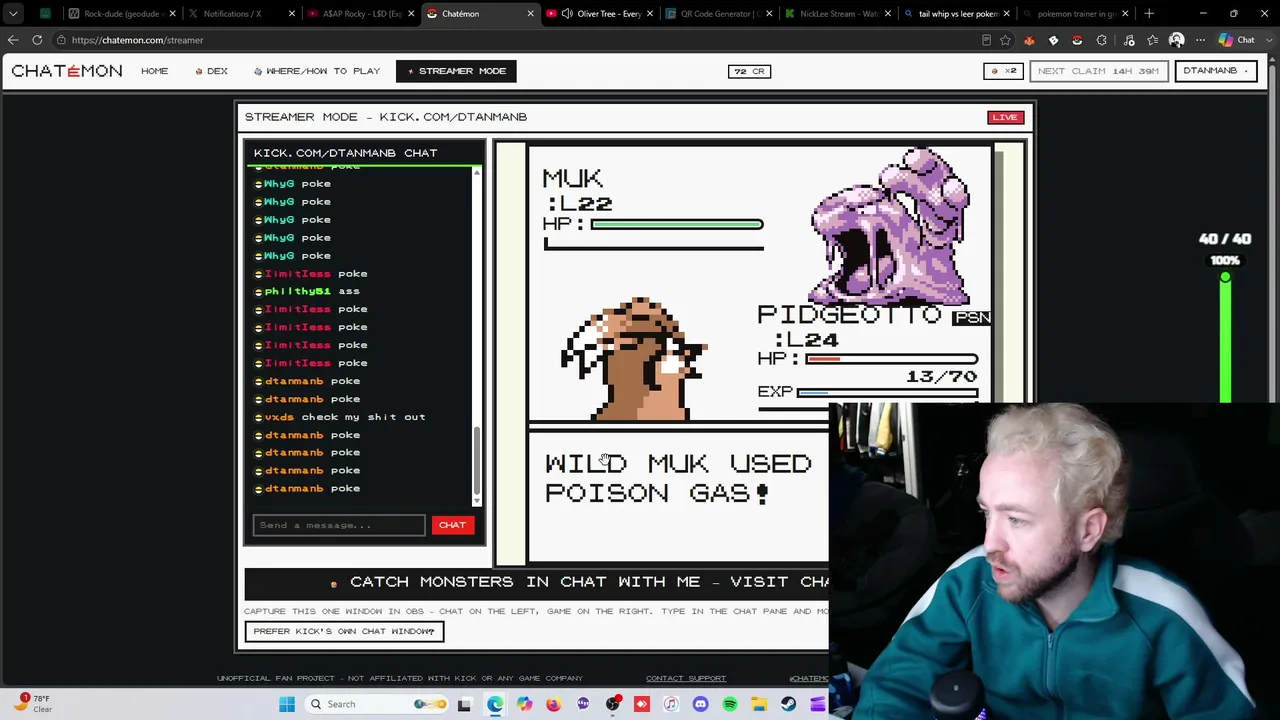Click the red LIVE indicator badge
Image resolution: width=1280 pixels, height=720 pixels.
[1005, 117]
